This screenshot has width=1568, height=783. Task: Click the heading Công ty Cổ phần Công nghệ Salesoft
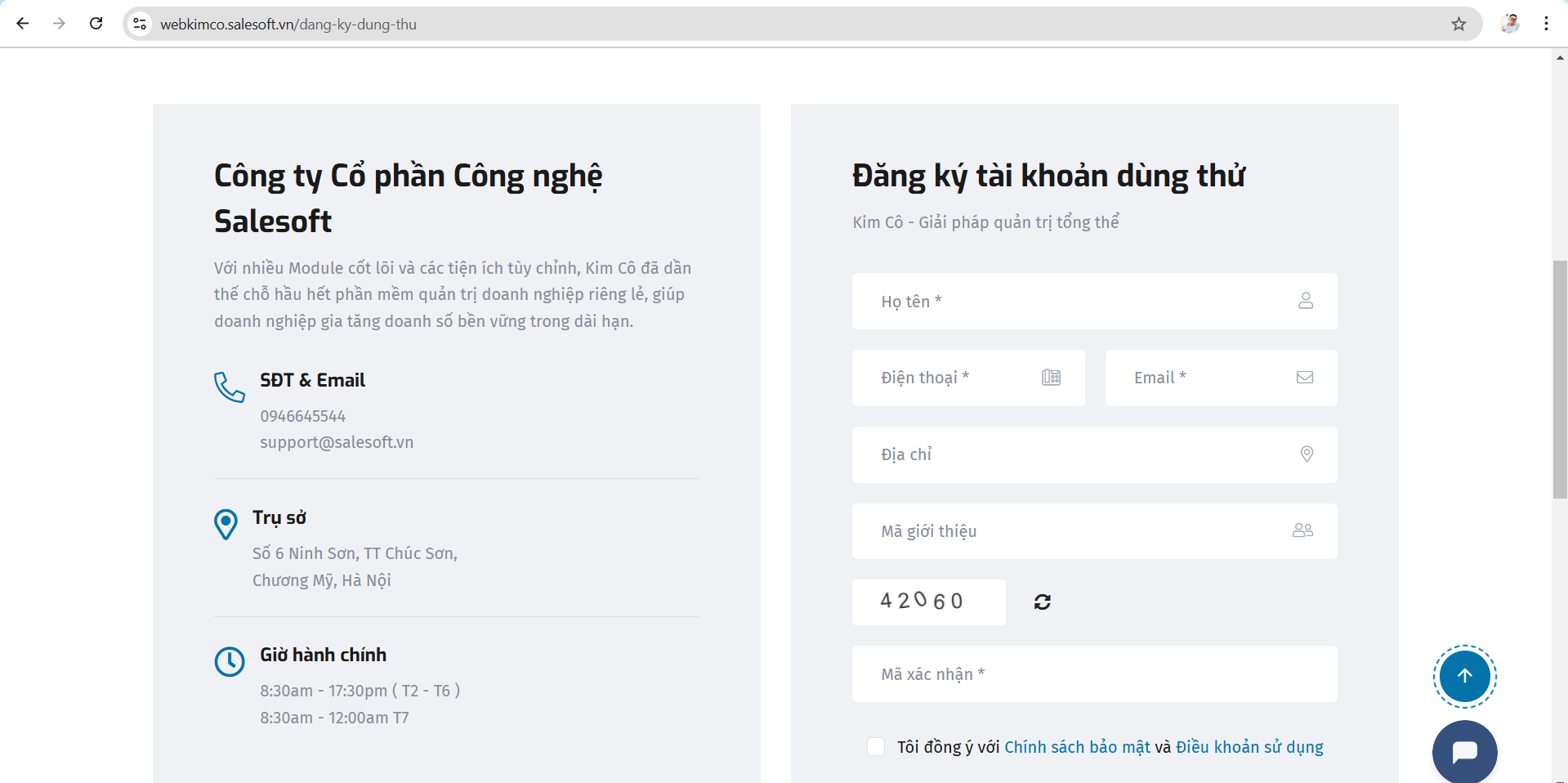point(409,199)
